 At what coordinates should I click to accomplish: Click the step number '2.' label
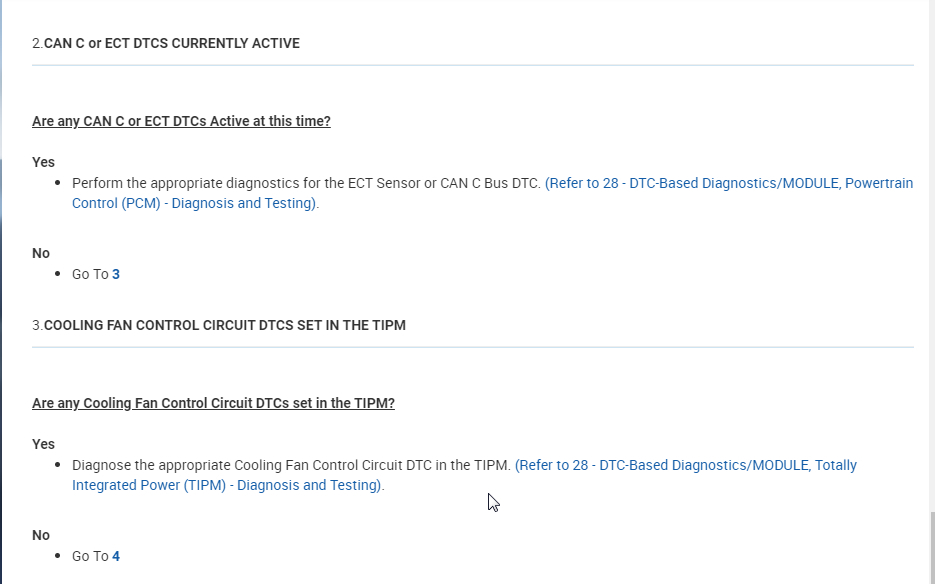click(37, 43)
